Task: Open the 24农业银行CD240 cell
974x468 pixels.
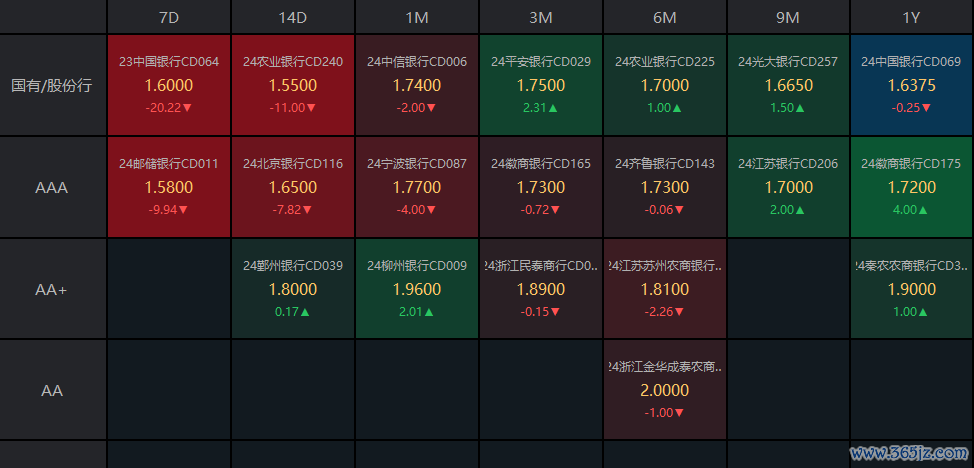Action: click(x=293, y=85)
